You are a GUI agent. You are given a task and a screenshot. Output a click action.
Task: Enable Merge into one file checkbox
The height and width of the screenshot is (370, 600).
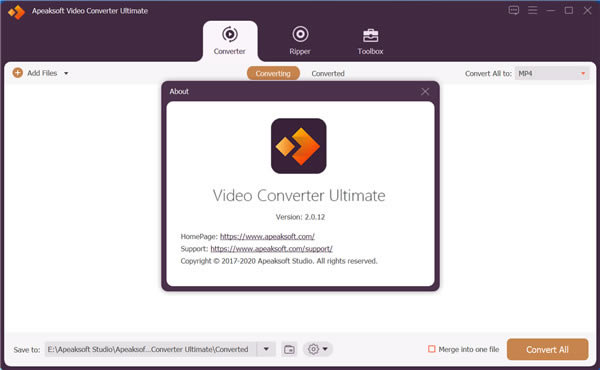tap(432, 349)
